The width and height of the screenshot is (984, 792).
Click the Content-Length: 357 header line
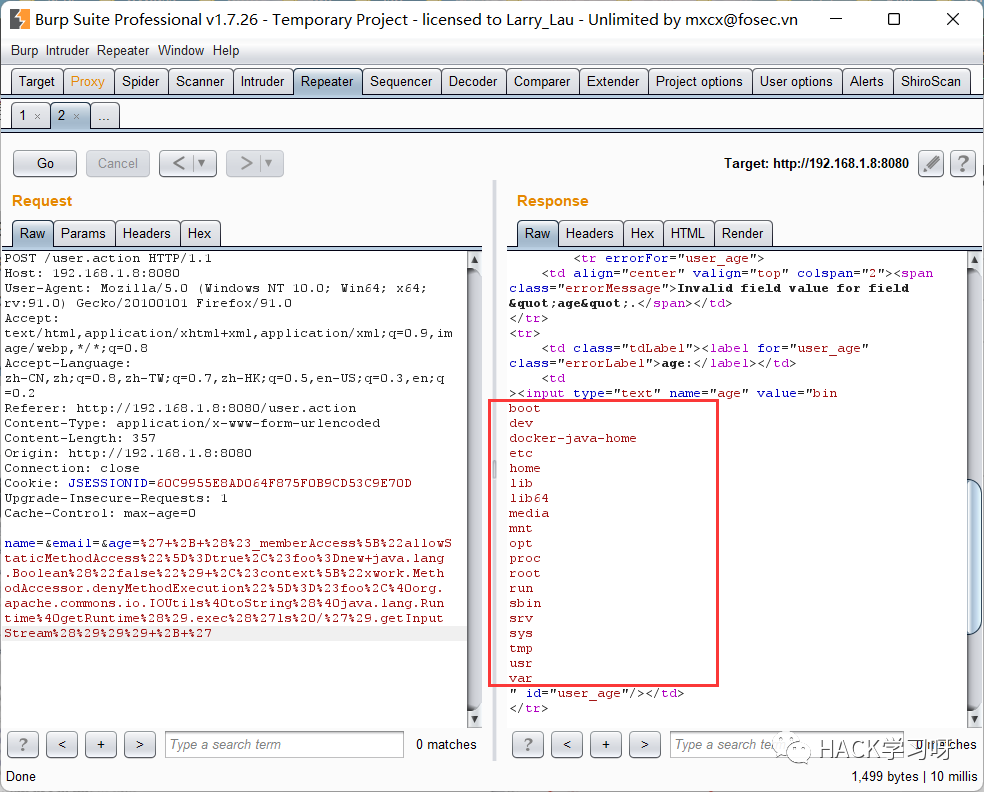[x=80, y=438]
